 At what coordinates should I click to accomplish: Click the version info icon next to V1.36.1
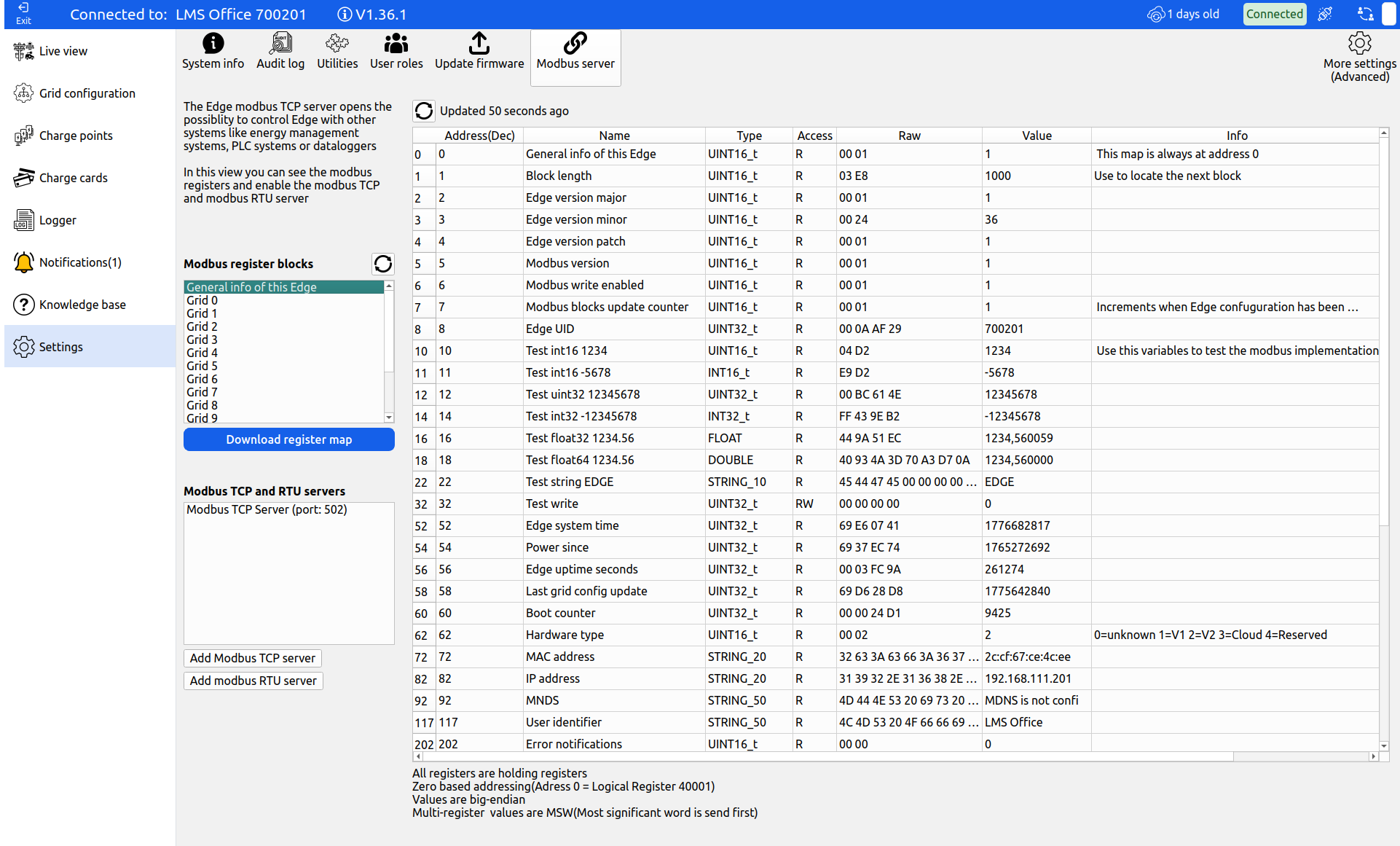tap(345, 15)
